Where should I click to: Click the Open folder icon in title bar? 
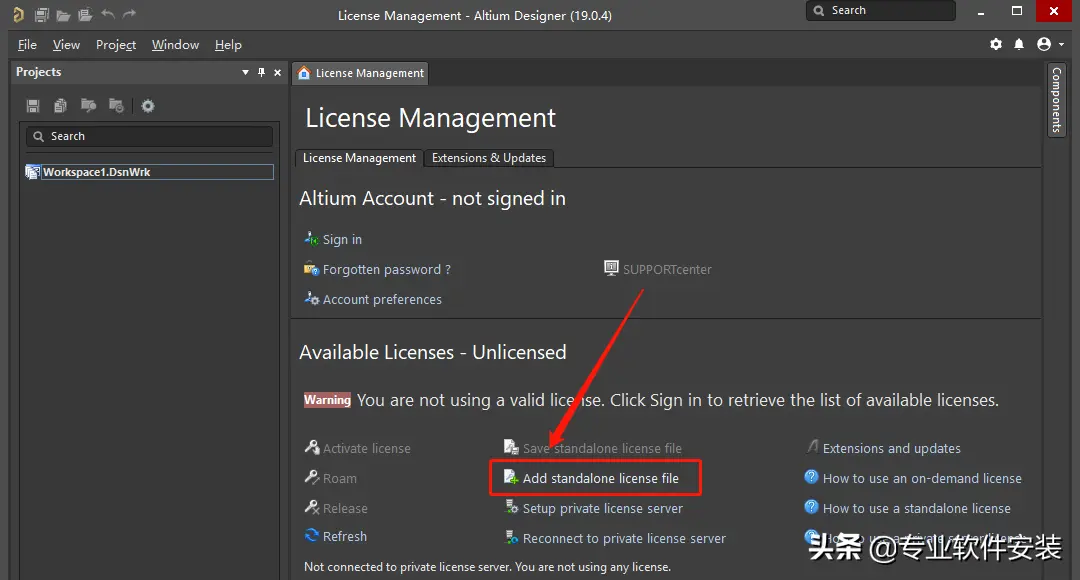click(x=63, y=15)
